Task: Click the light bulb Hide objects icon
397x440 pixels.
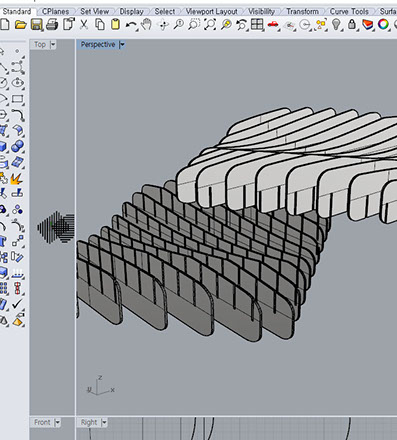Action: [x=336, y=25]
